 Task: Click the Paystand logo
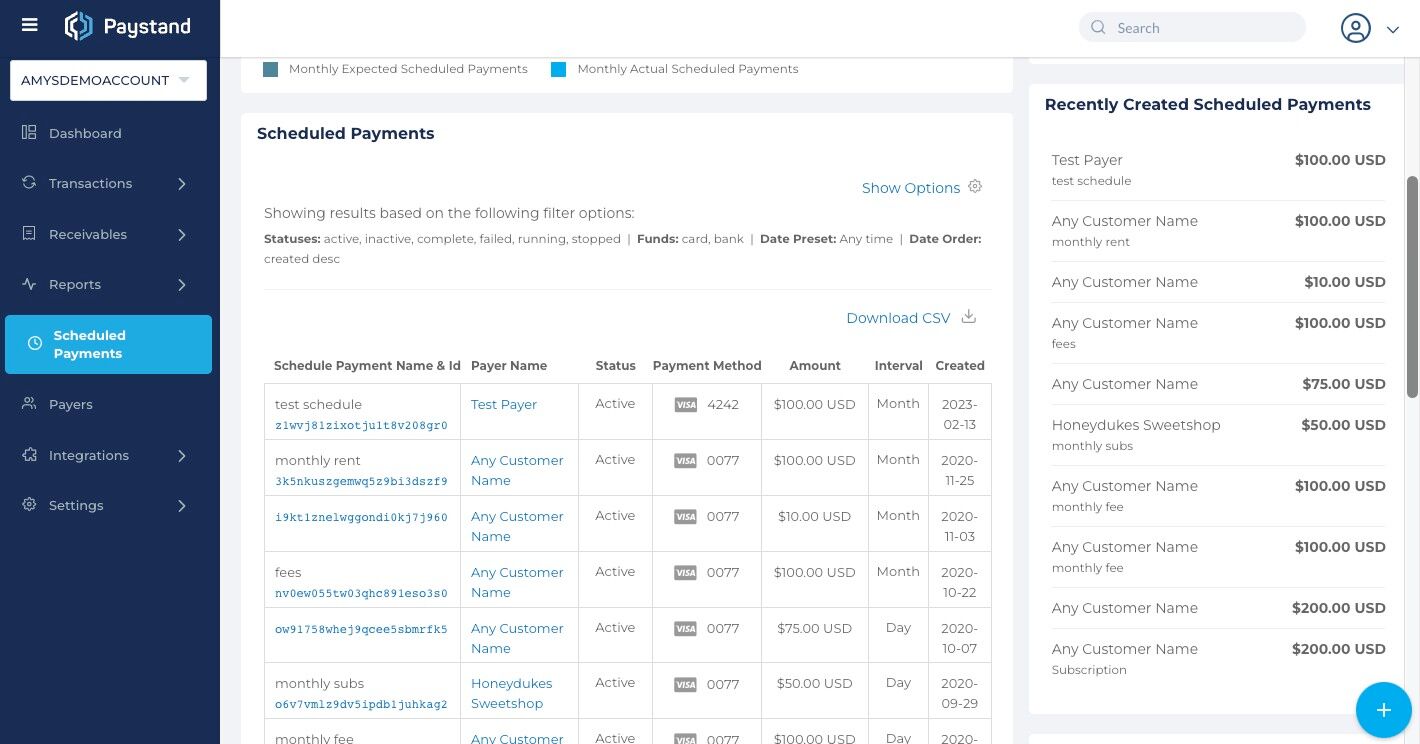pyautogui.click(x=127, y=27)
